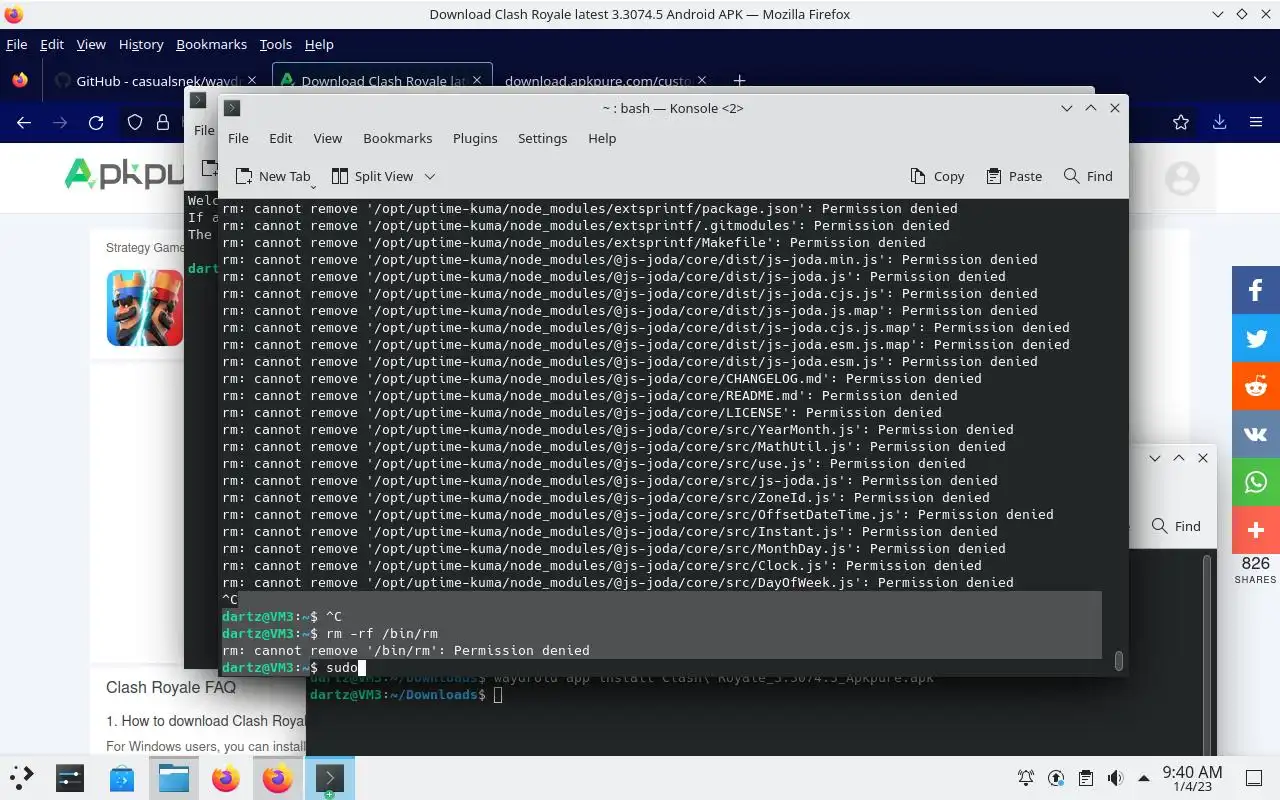Open APKPure user account avatar
This screenshot has width=1280, height=800.
tap(1182, 179)
